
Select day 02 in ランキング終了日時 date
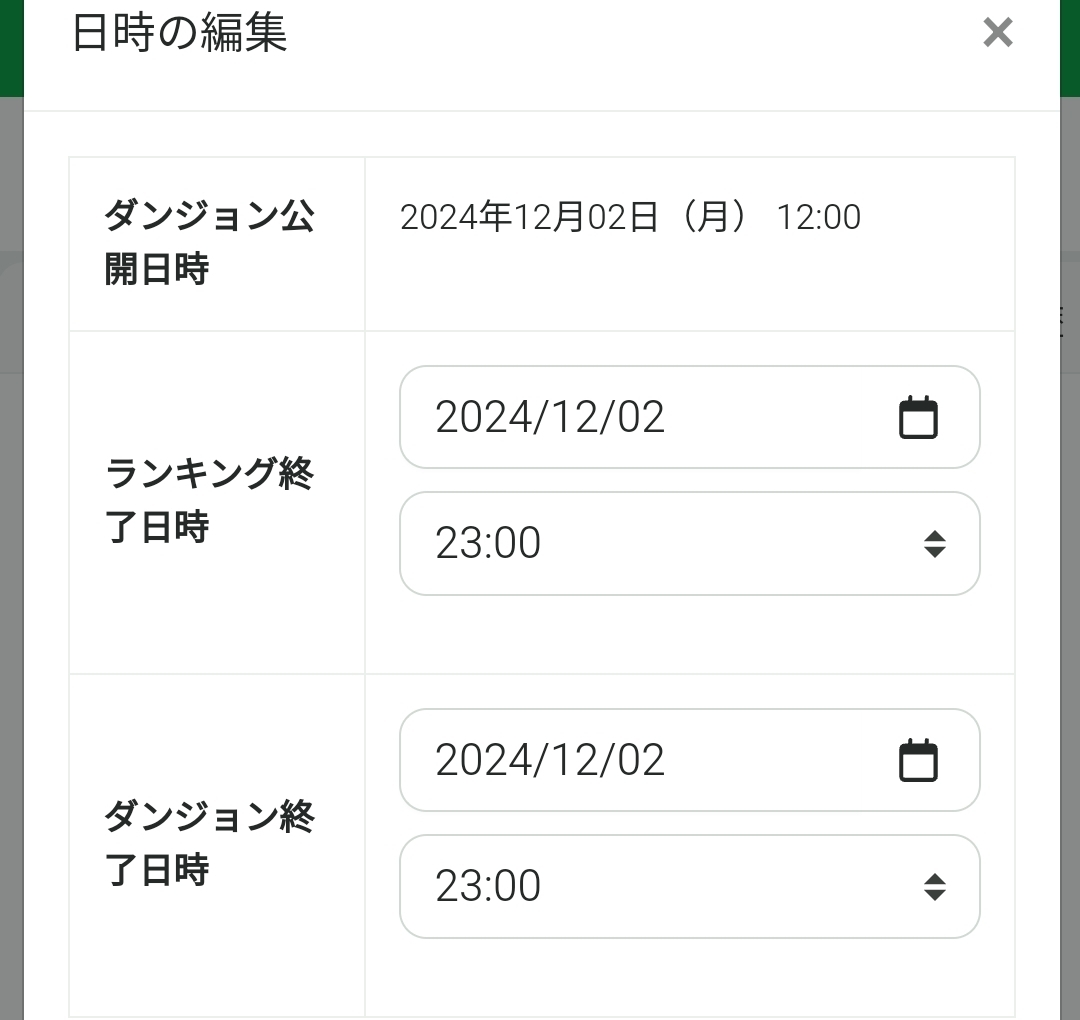(640, 417)
